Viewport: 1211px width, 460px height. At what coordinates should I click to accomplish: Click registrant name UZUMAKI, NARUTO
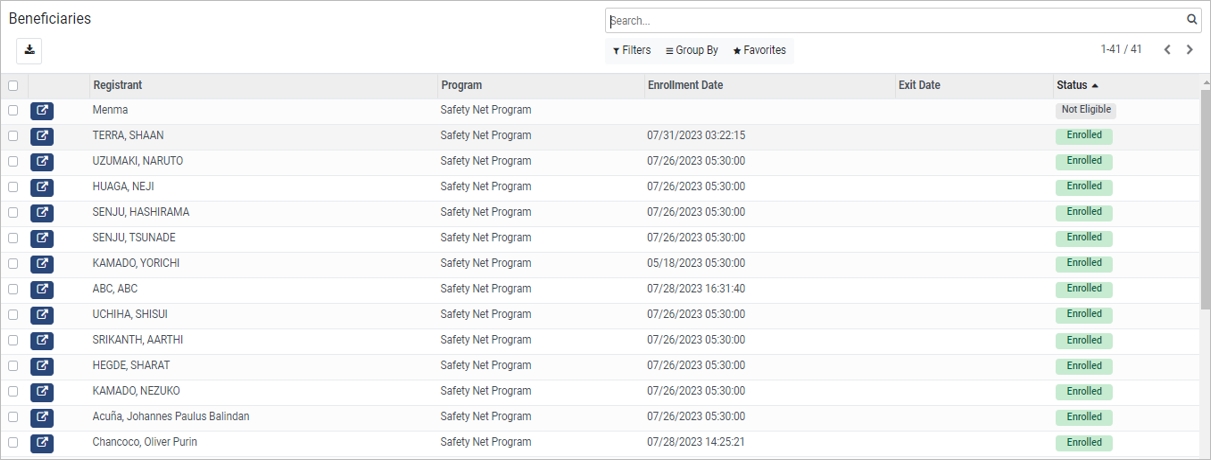tap(138, 161)
